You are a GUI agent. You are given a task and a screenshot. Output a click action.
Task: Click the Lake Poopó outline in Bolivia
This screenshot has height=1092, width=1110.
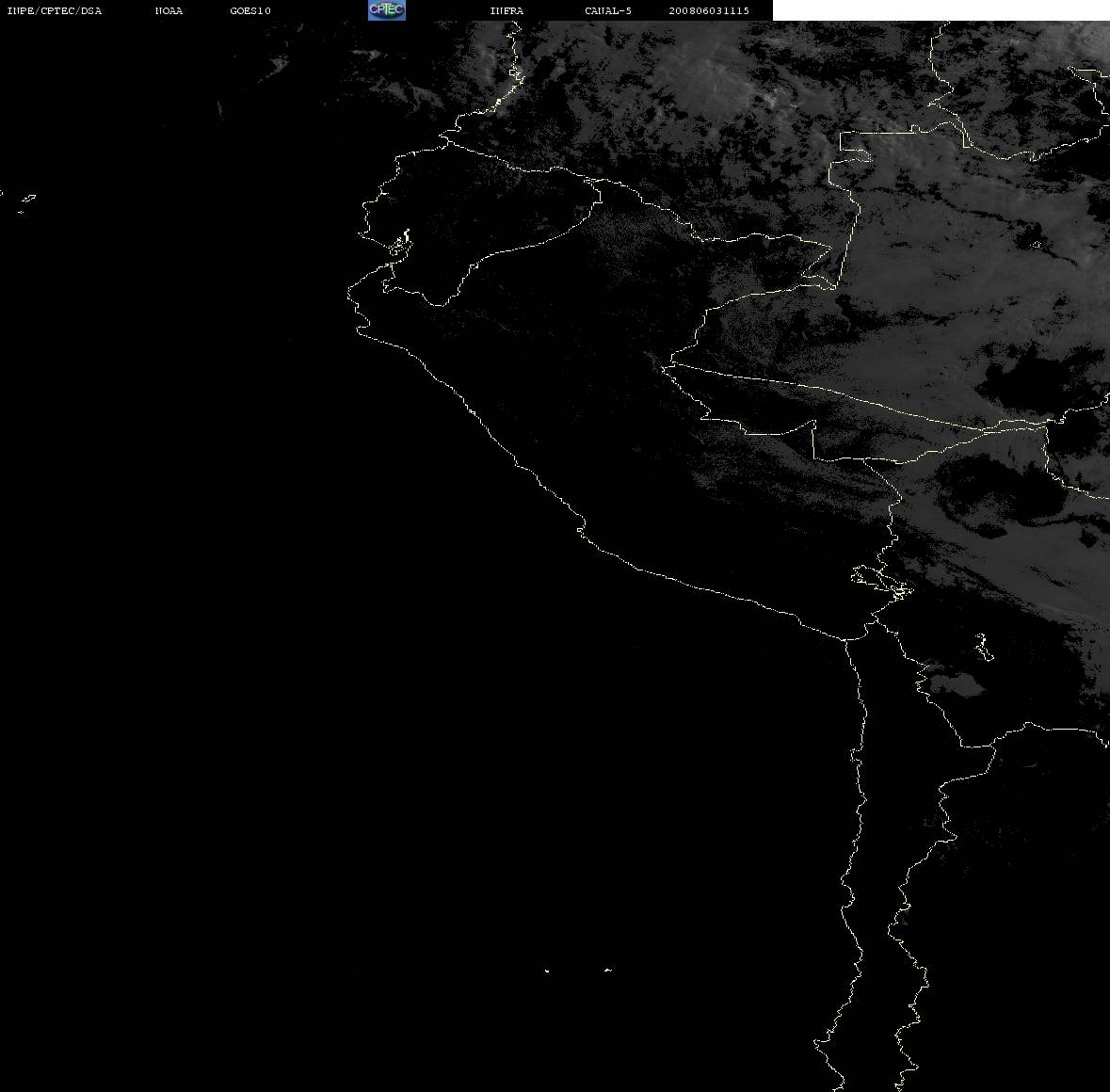pyautogui.click(x=983, y=647)
